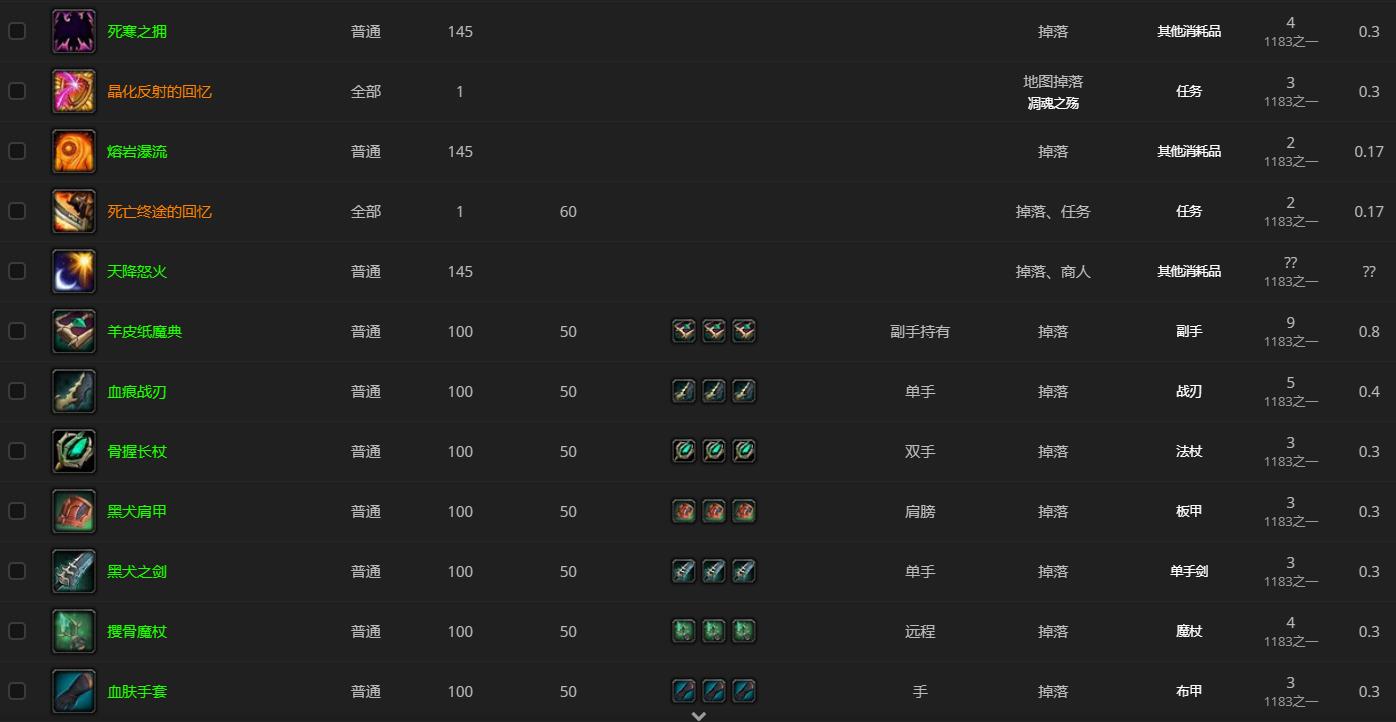This screenshot has width=1396, height=722.
Task: Click the 死寒之拥 item icon
Action: 73,31
